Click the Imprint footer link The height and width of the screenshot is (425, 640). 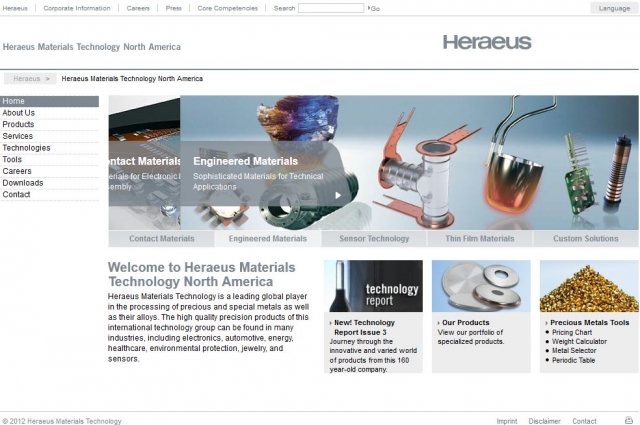[507, 421]
